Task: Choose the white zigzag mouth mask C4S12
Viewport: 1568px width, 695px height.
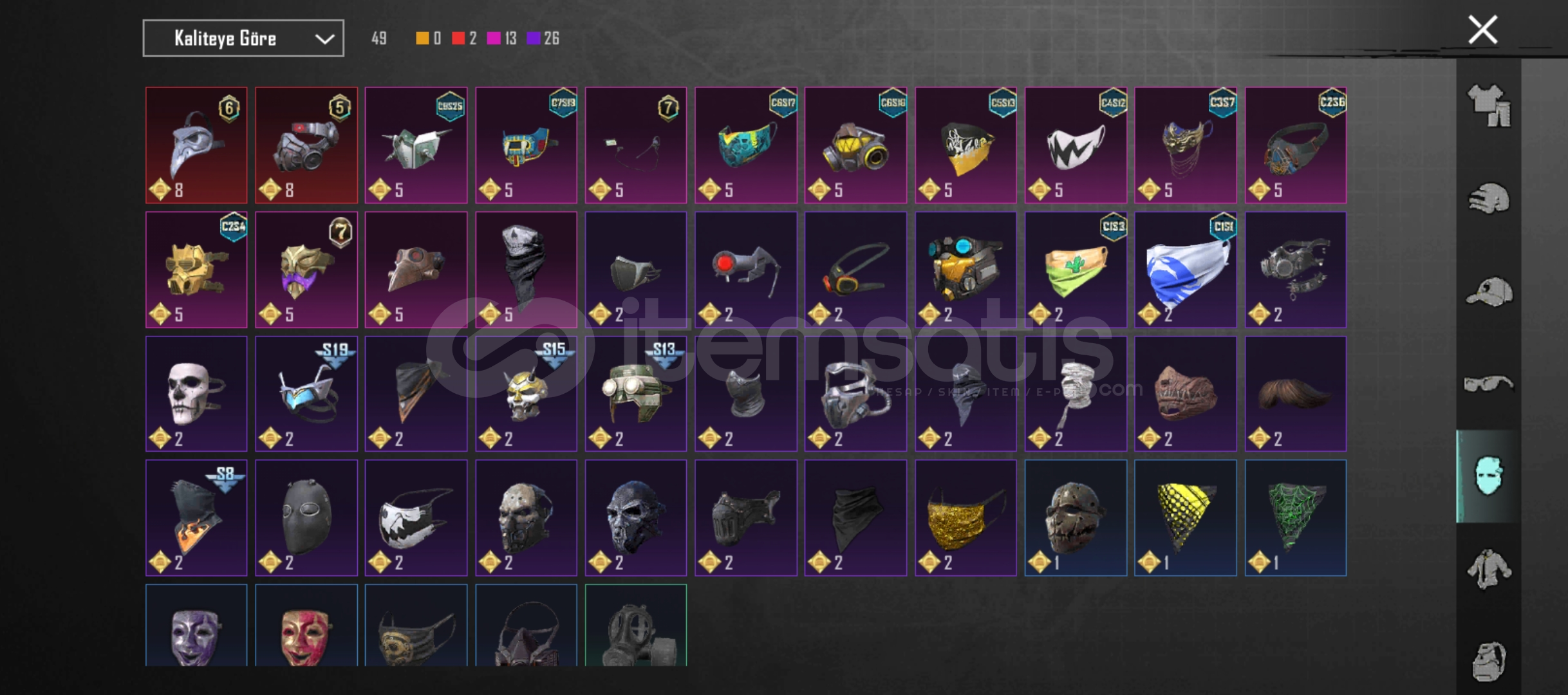Action: point(1076,145)
